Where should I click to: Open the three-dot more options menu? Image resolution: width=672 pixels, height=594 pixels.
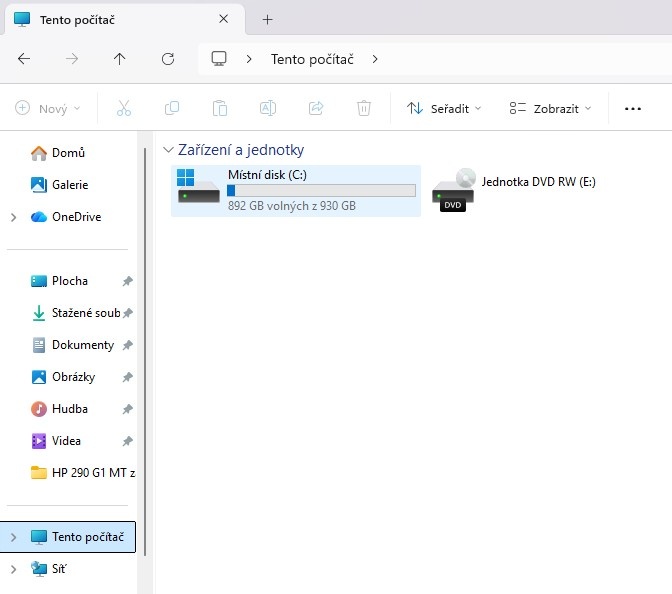[x=632, y=108]
